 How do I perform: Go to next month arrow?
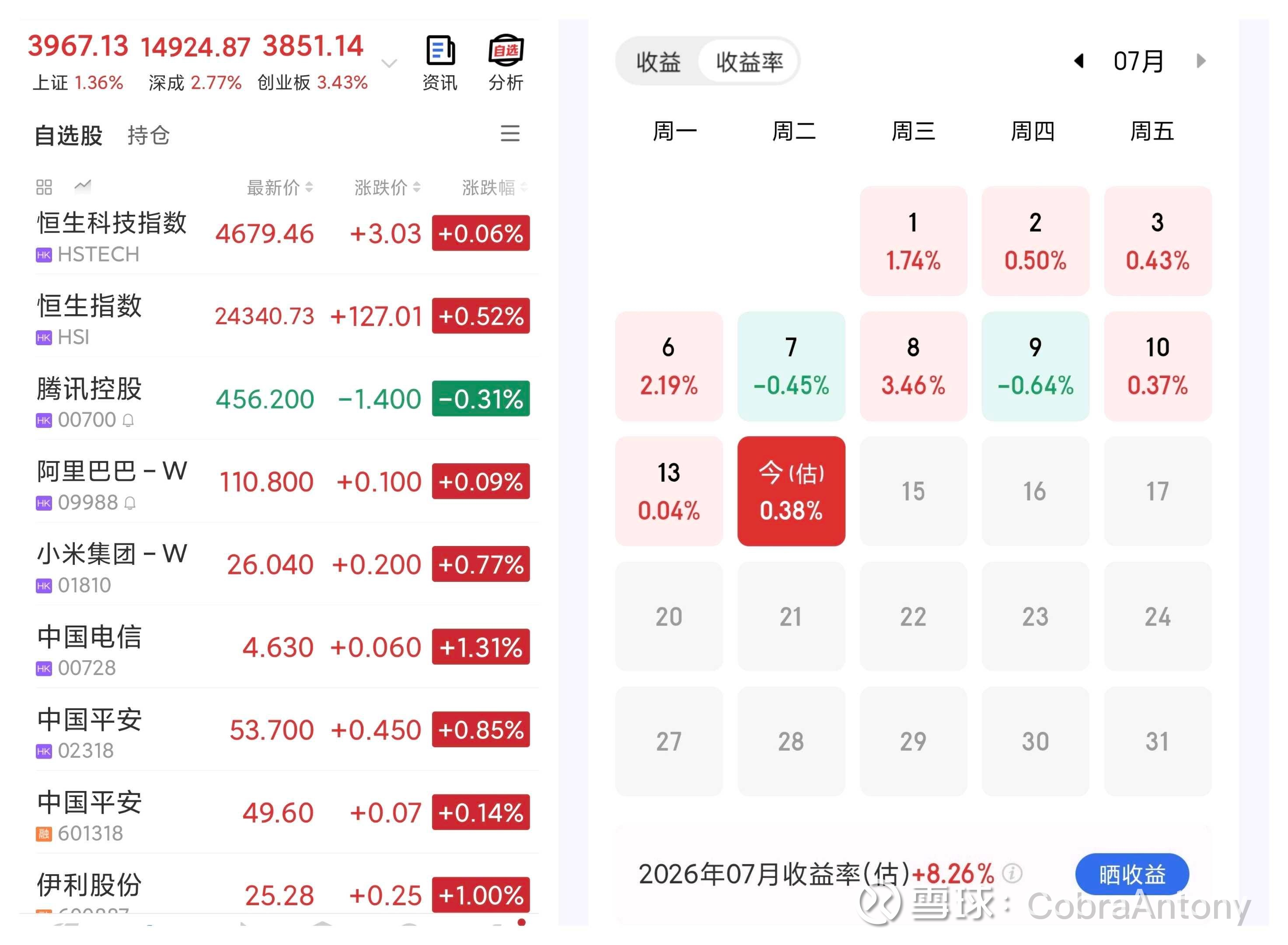point(1201,61)
